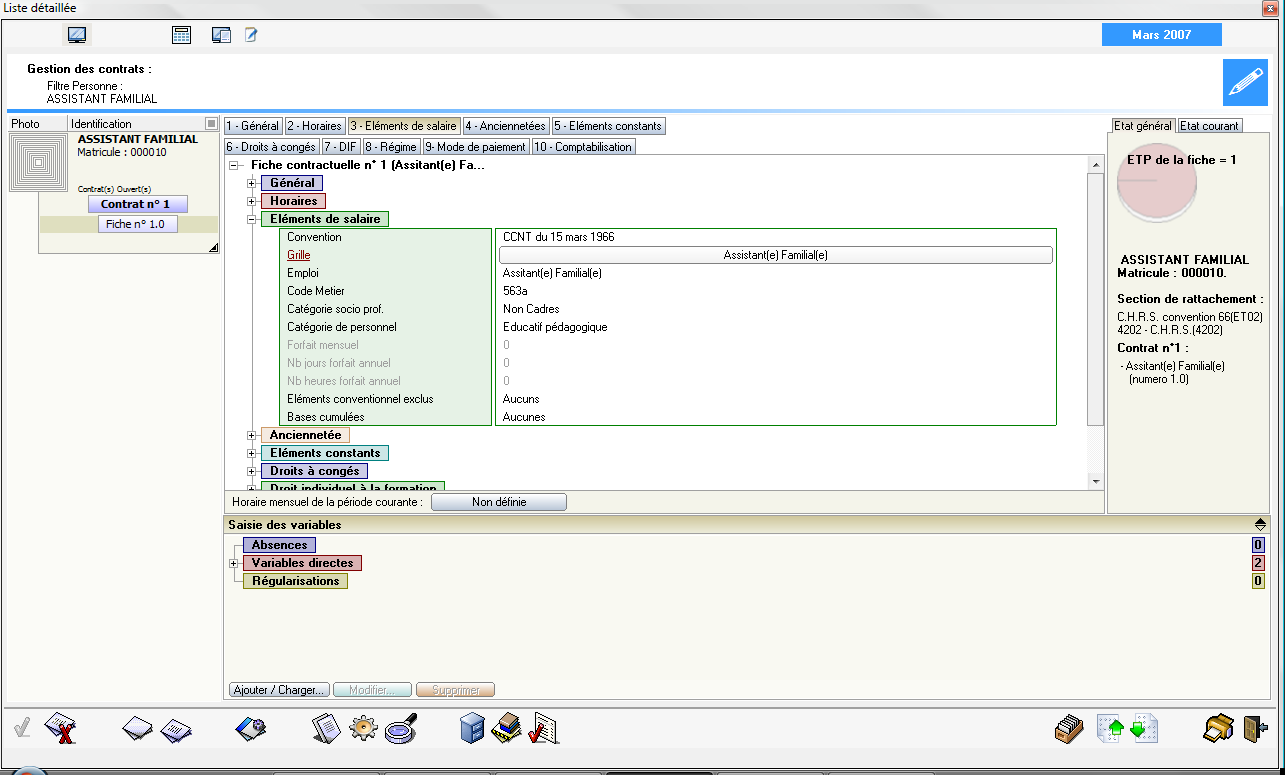Open the 5 - Eléments constants tab
This screenshot has height=775, width=1285.
click(608, 126)
